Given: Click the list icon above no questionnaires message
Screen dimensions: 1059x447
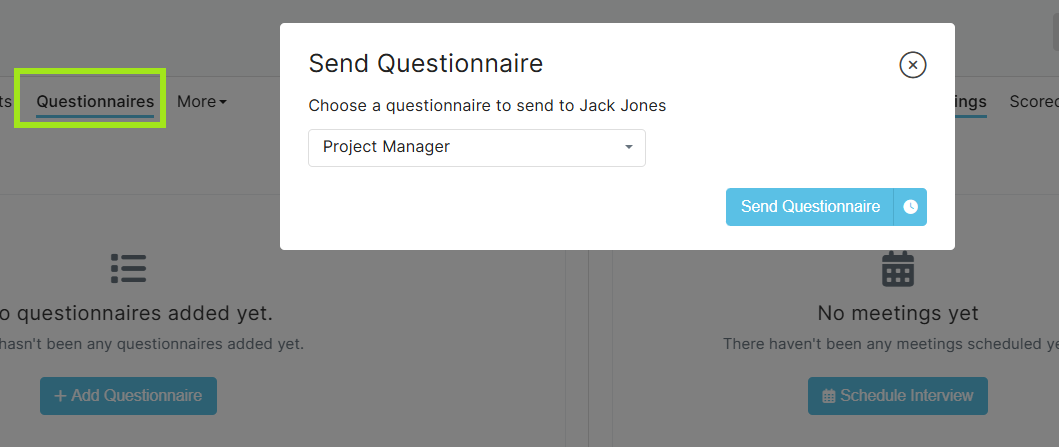Looking at the screenshot, I should 128,269.
